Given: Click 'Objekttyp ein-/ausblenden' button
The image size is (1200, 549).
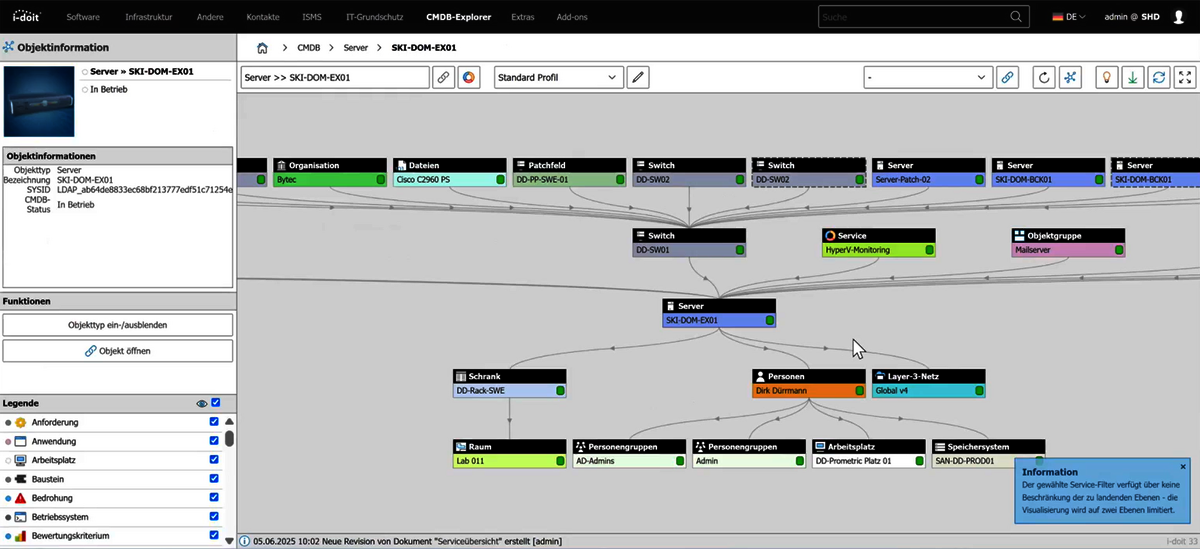Looking at the screenshot, I should 117,325.
